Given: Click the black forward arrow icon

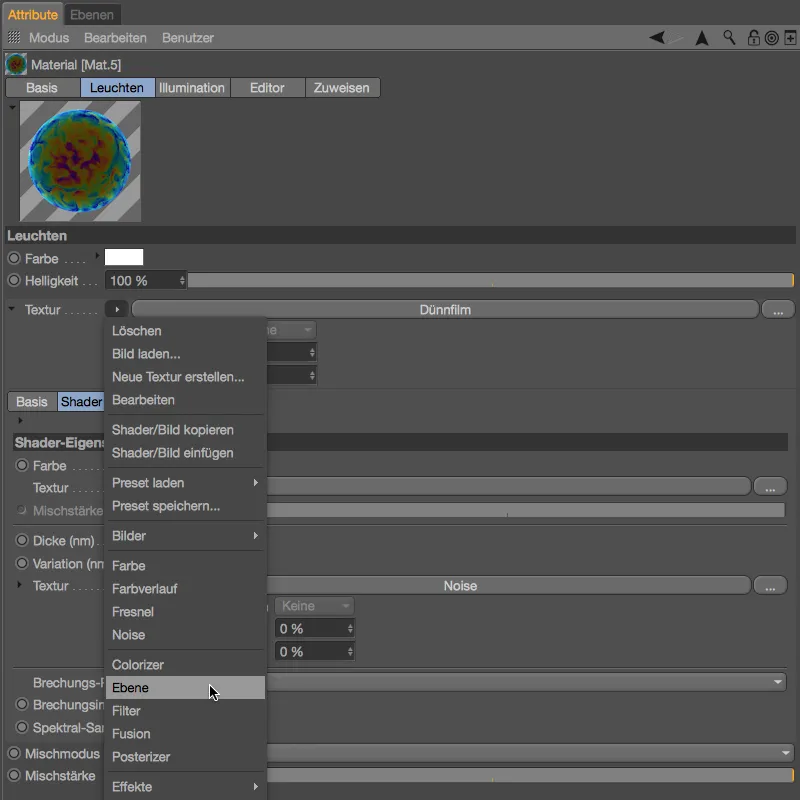Looking at the screenshot, I should point(702,38).
